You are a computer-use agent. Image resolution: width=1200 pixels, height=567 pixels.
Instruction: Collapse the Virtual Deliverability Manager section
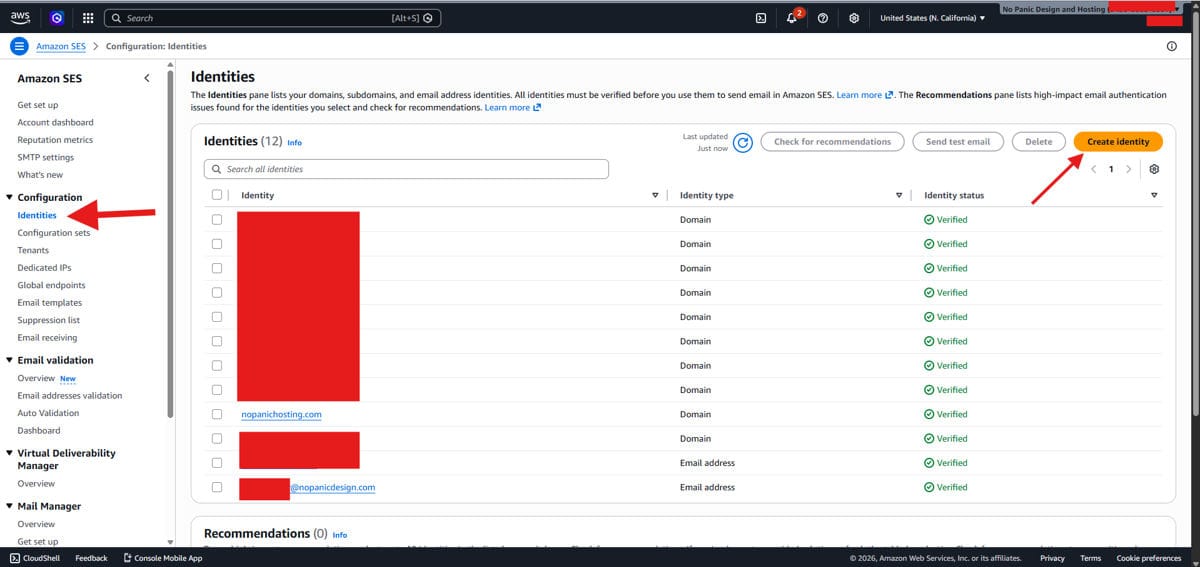tap(10, 453)
